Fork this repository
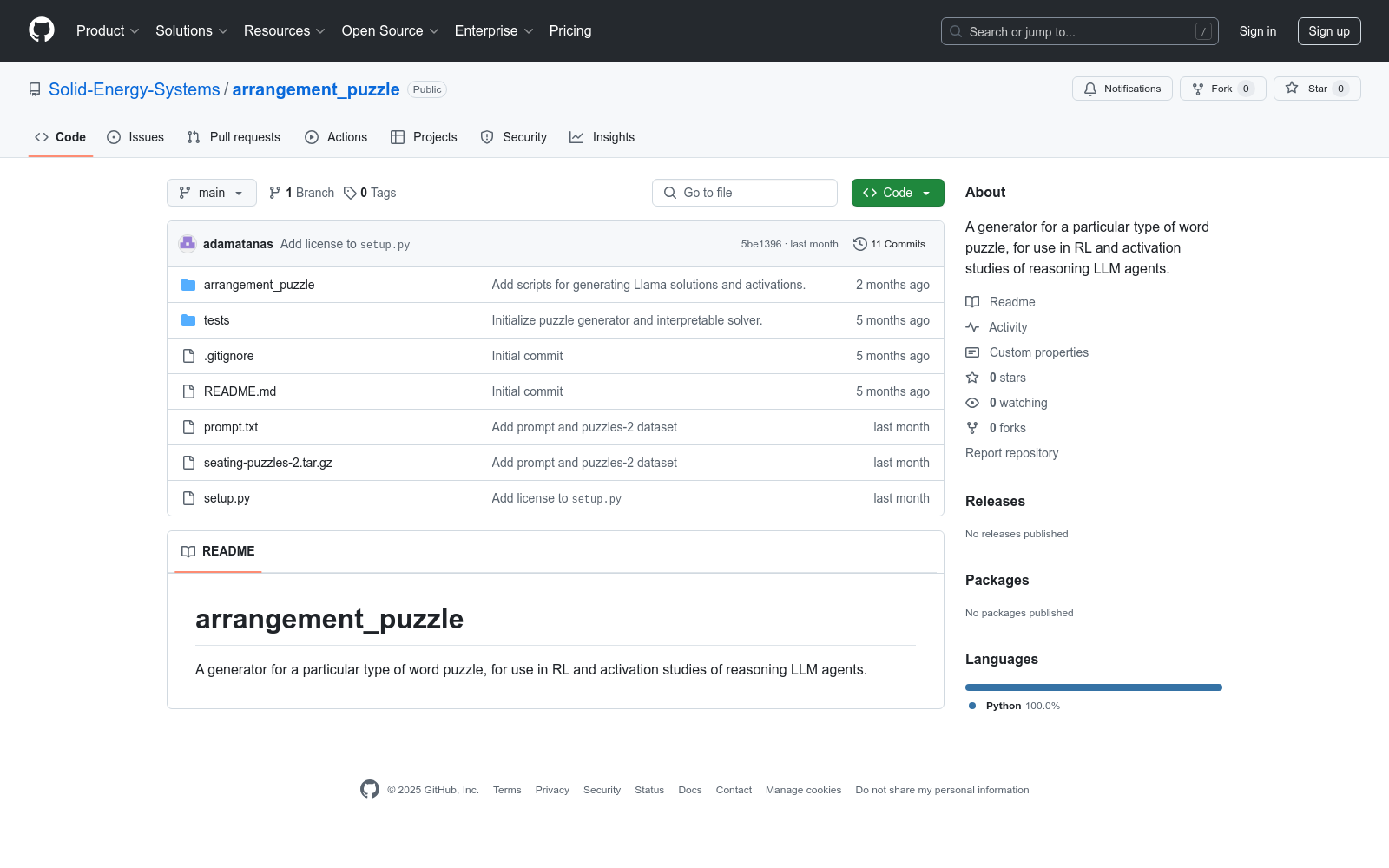The width and height of the screenshot is (1389, 868). pyautogui.click(x=1222, y=89)
